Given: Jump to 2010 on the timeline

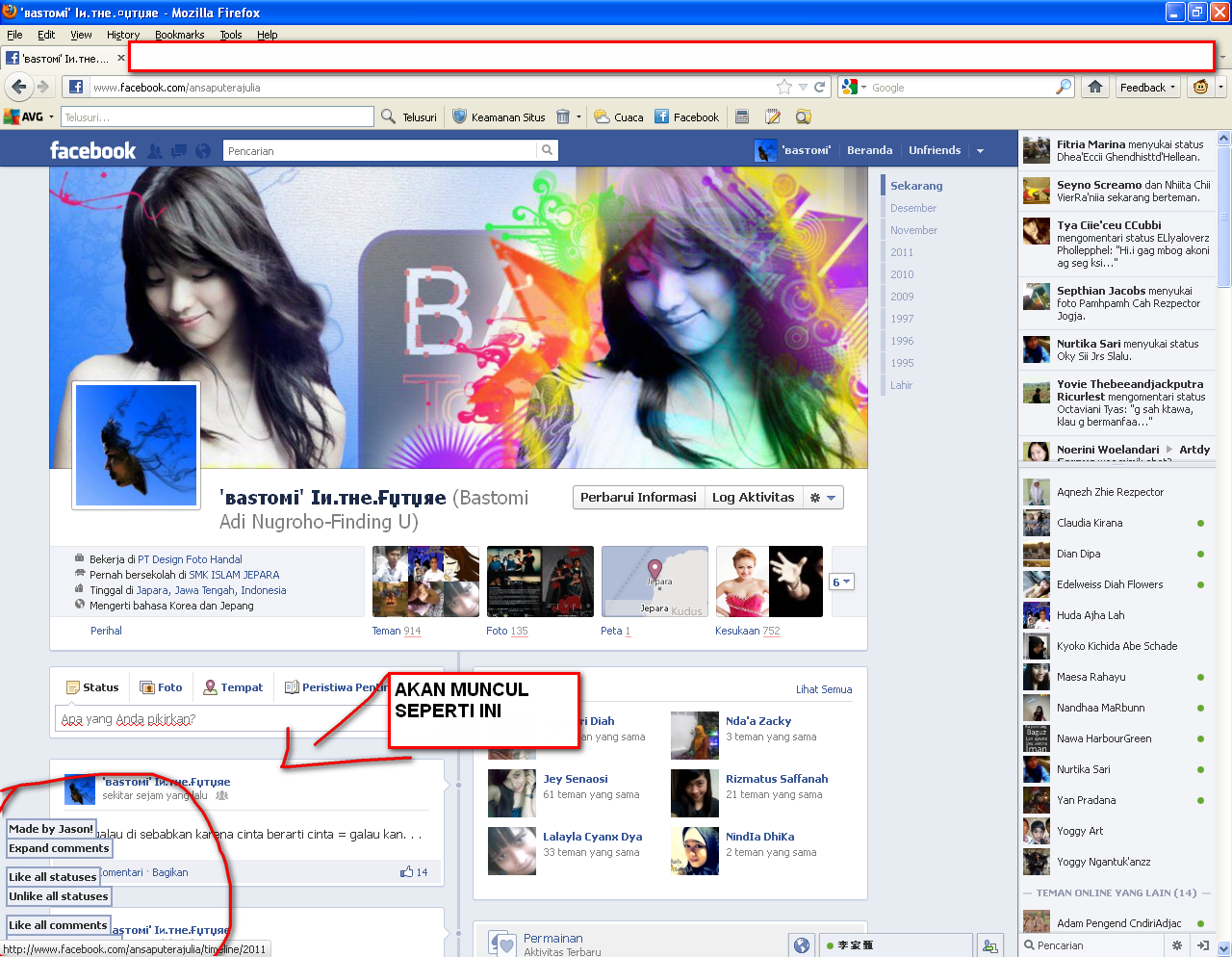Looking at the screenshot, I should (x=902, y=274).
